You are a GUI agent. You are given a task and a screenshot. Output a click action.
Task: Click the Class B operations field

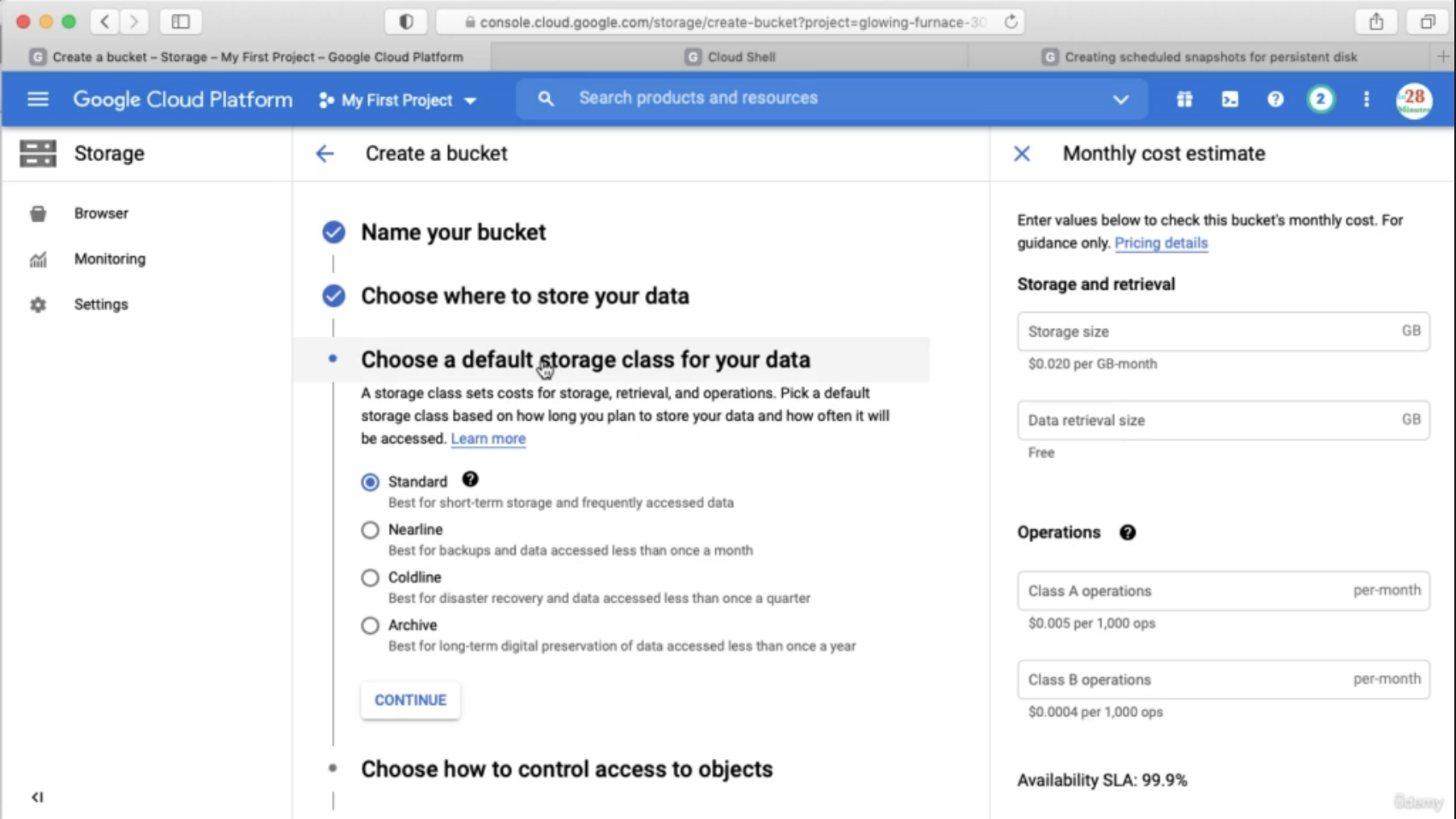1223,680
